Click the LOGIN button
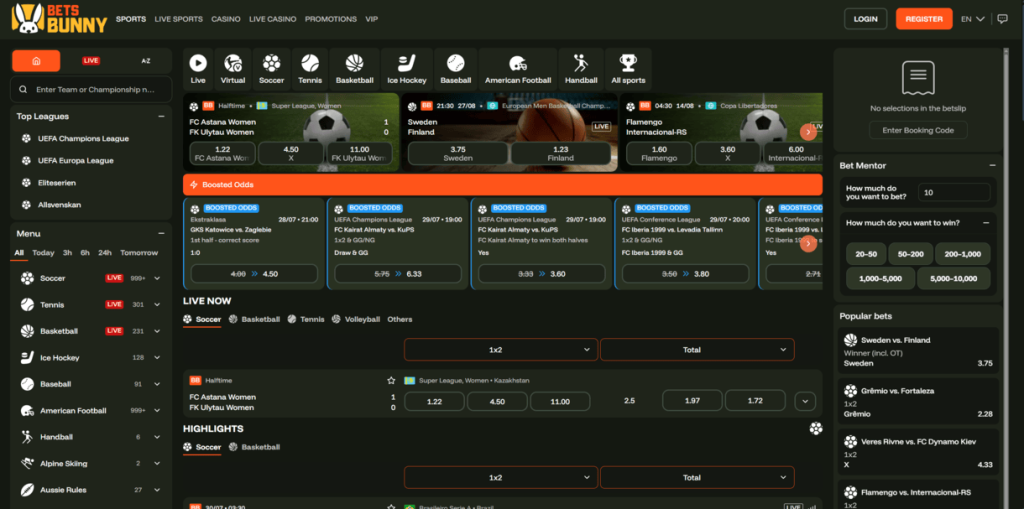The image size is (1024, 509). 865,19
